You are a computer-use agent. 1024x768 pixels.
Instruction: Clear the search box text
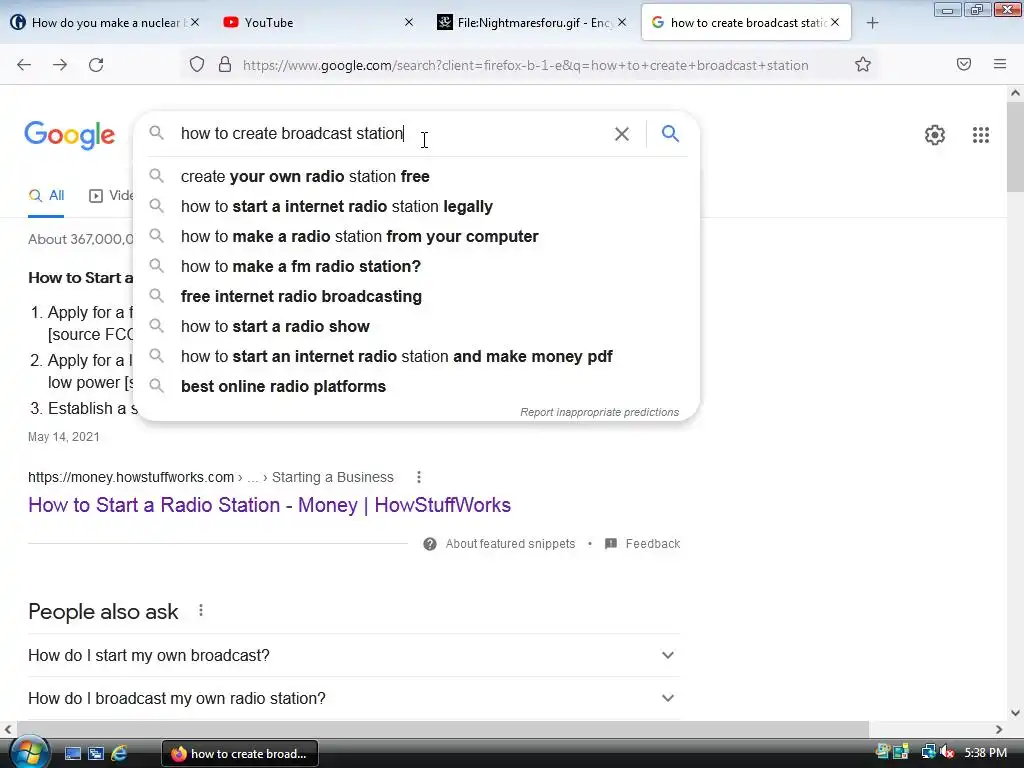tap(622, 134)
